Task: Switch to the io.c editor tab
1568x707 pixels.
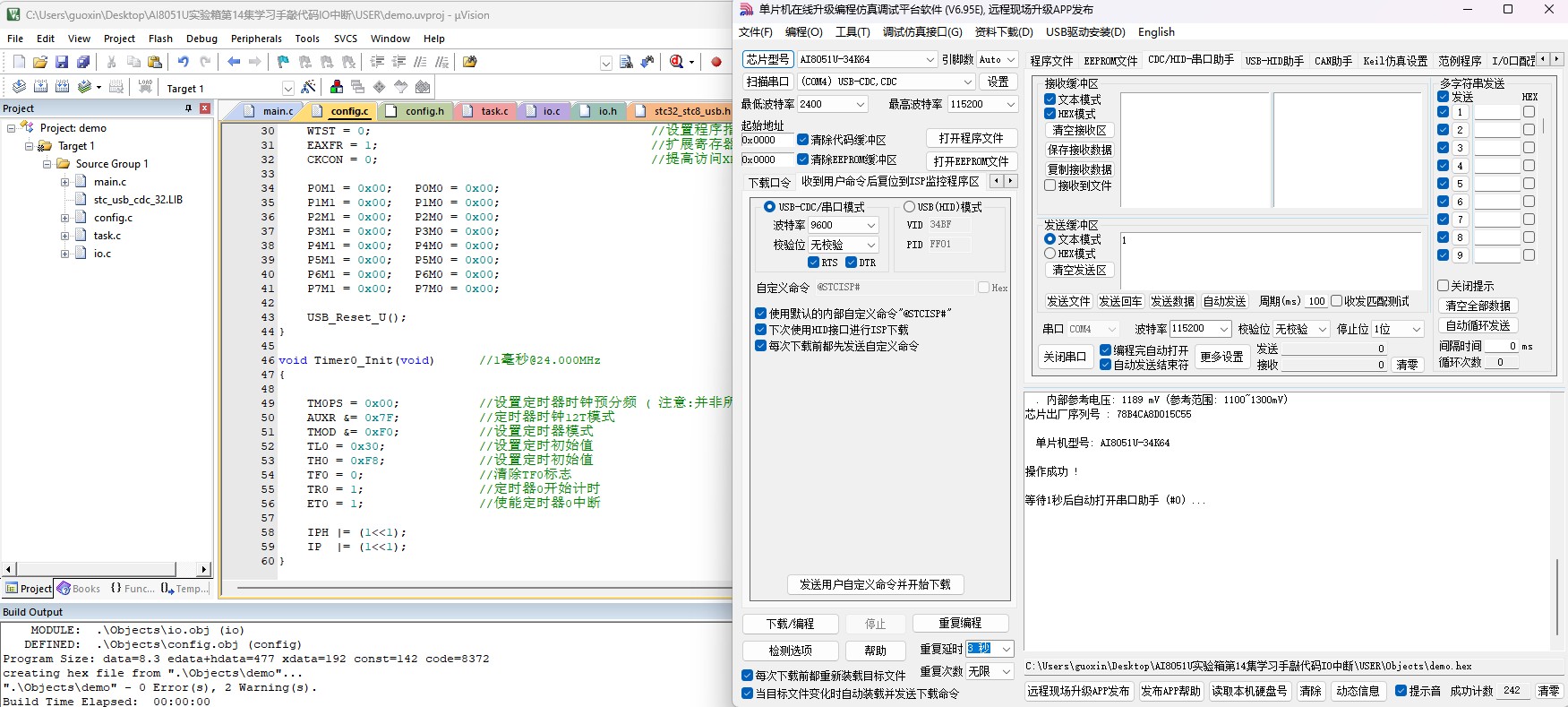Action: 544,111
